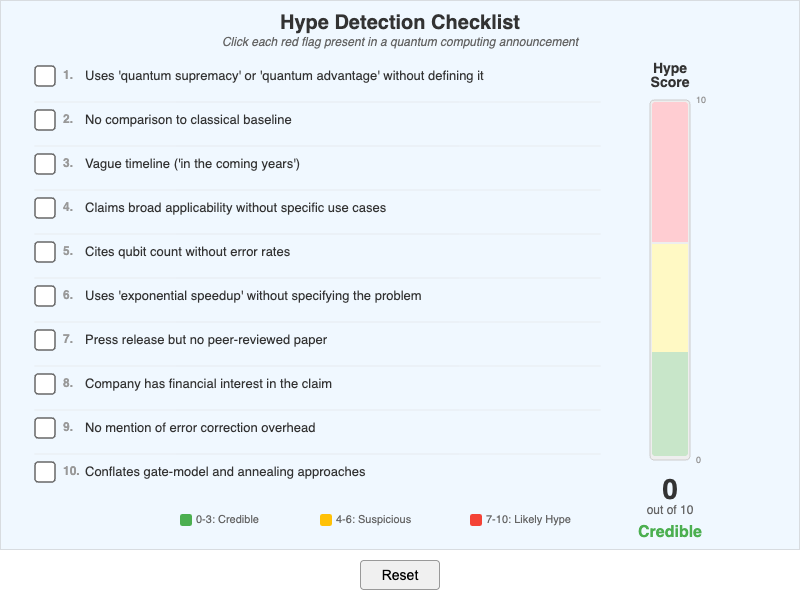This screenshot has height=602, width=800.
Task: Click the red zone of the score meter
Action: point(668,170)
